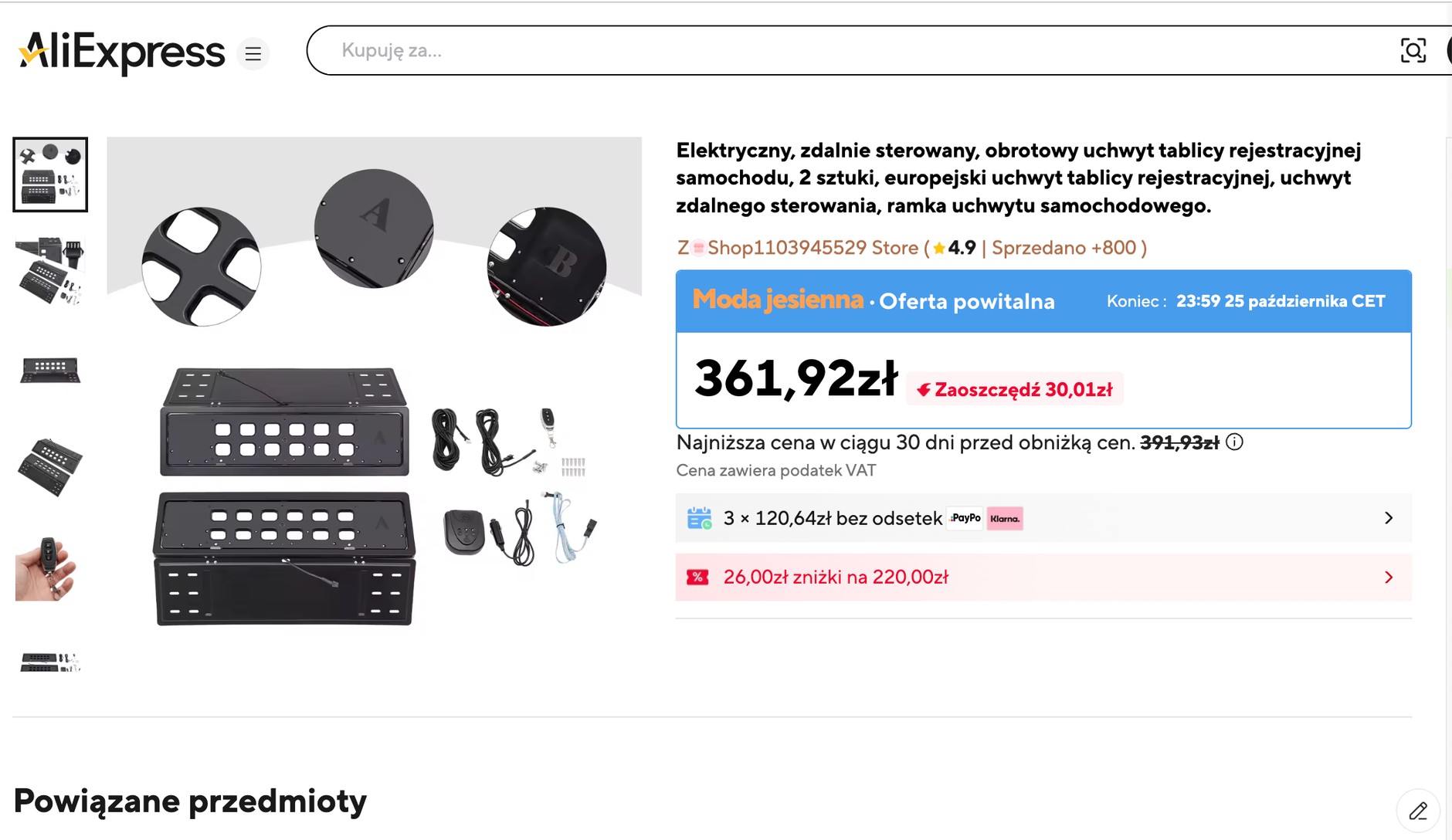Click the PayPo payment icon
Viewport: 1452px width, 840px height.
point(964,518)
